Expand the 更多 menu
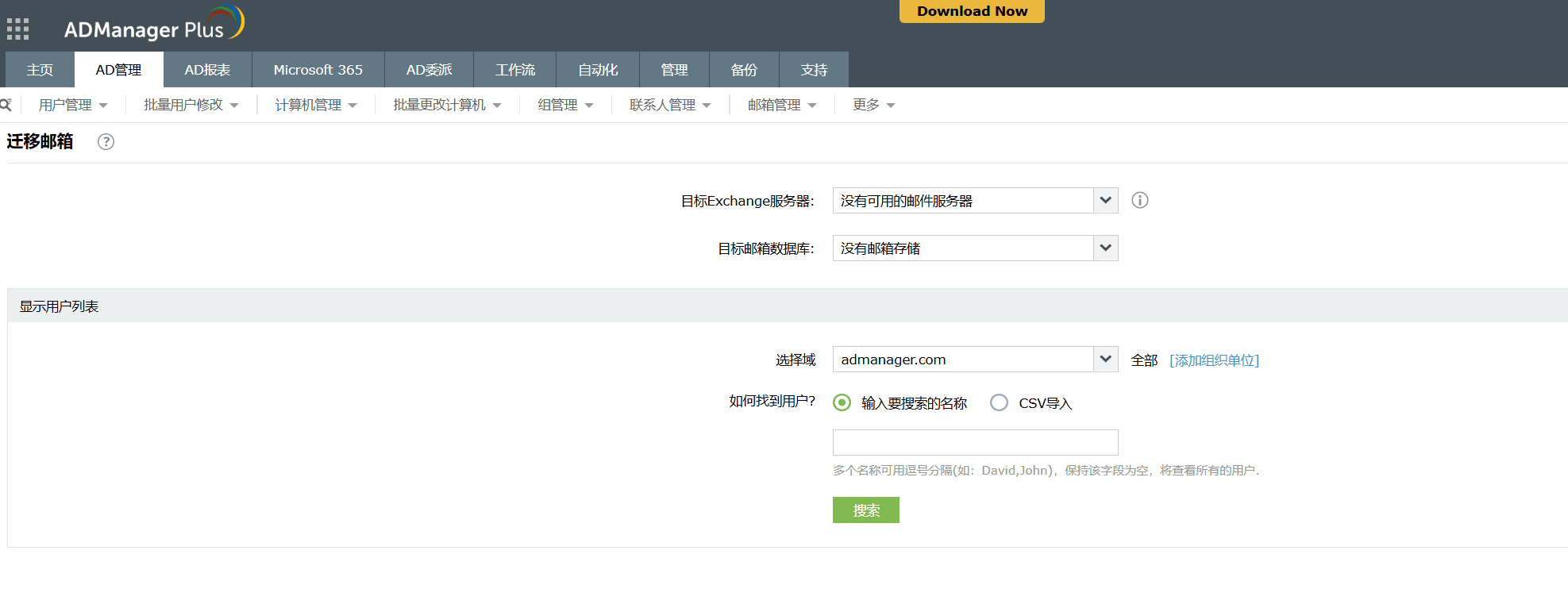This screenshot has width=1568, height=608. [873, 105]
